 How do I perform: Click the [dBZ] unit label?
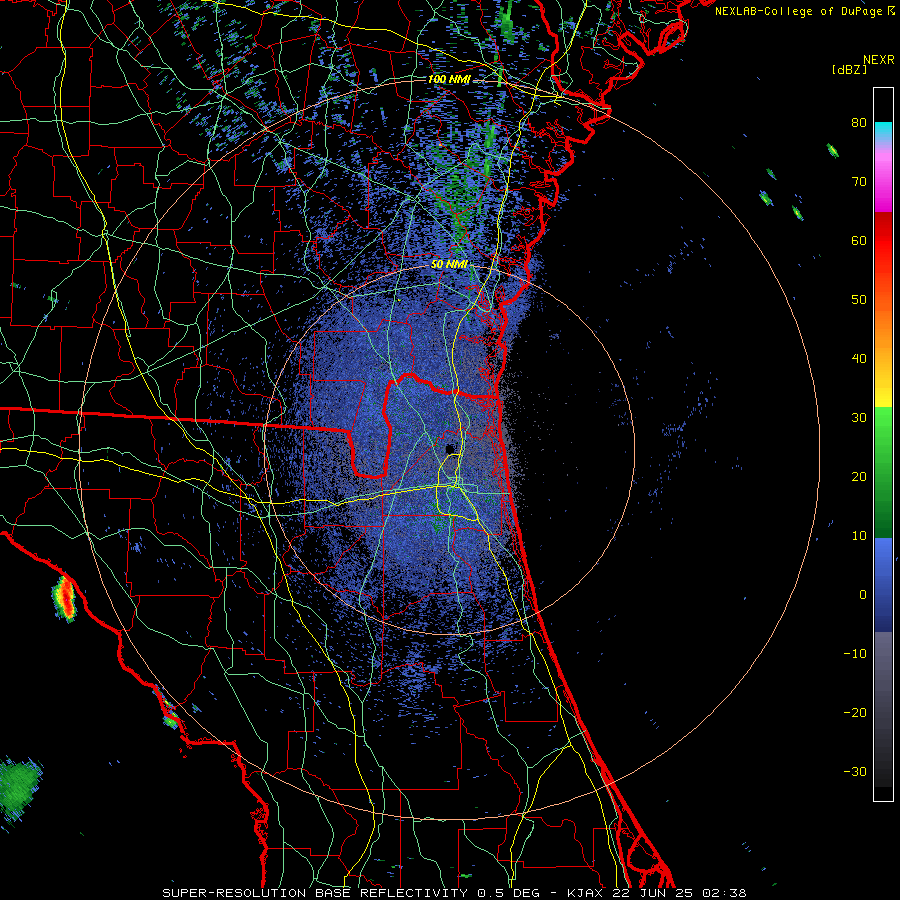click(849, 69)
